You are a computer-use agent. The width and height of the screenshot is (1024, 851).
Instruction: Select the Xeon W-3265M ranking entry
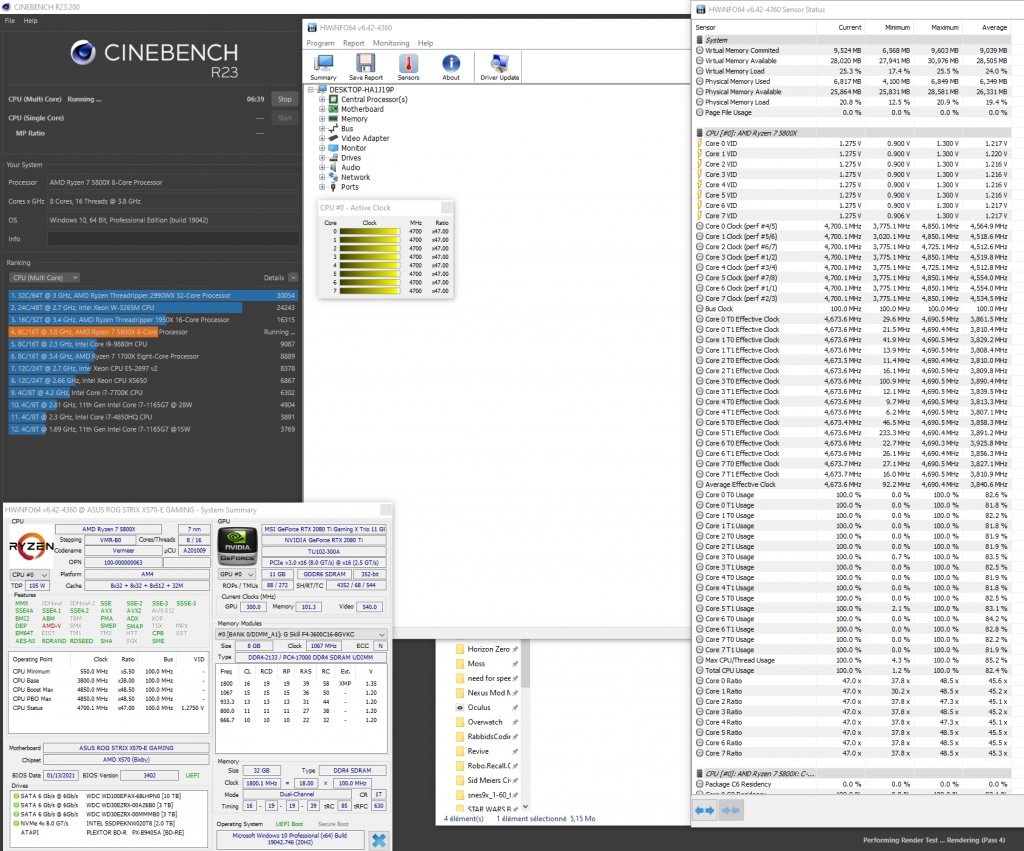point(153,308)
